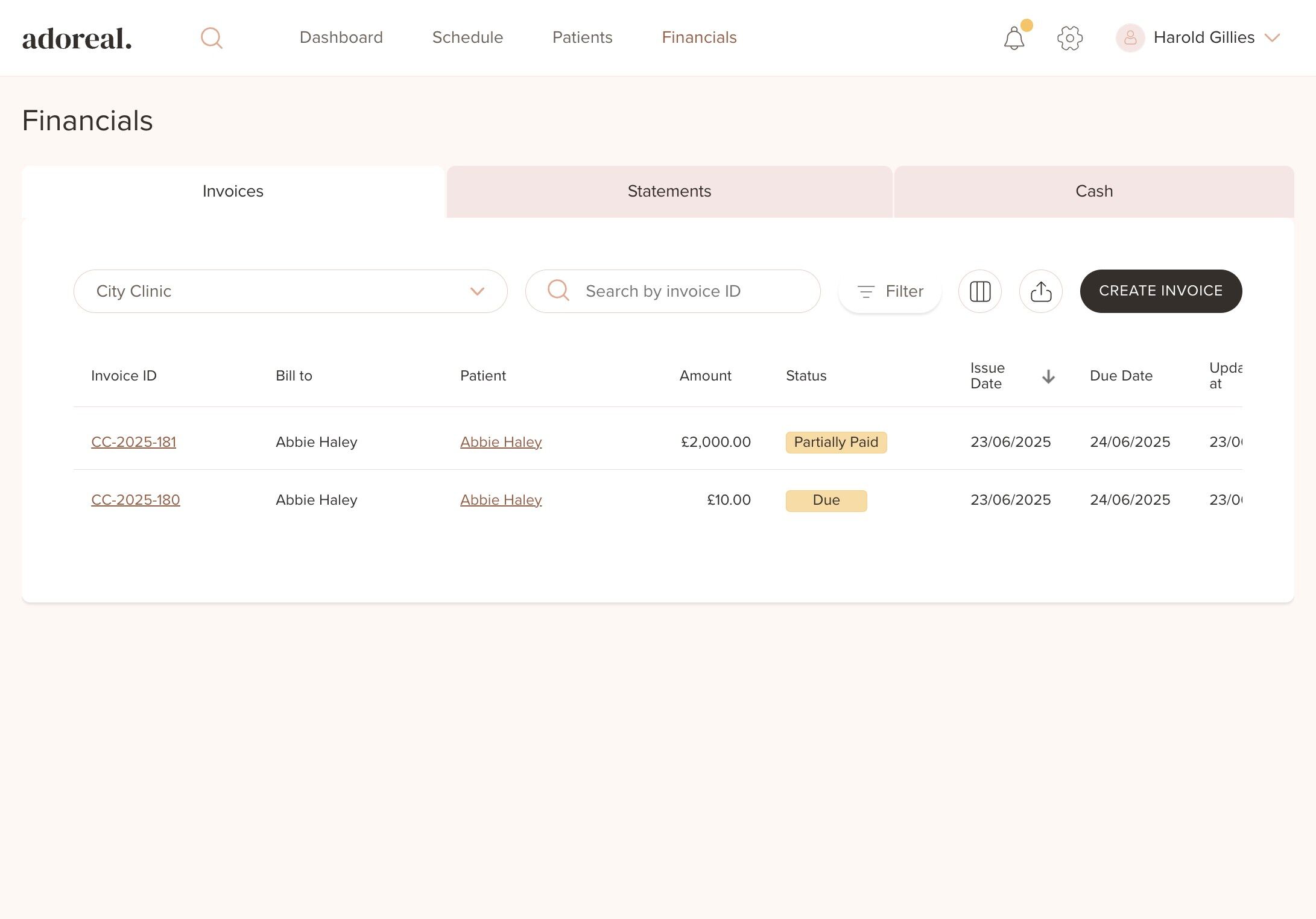The image size is (1316, 919).
Task: Open the Filter options
Action: (x=890, y=291)
